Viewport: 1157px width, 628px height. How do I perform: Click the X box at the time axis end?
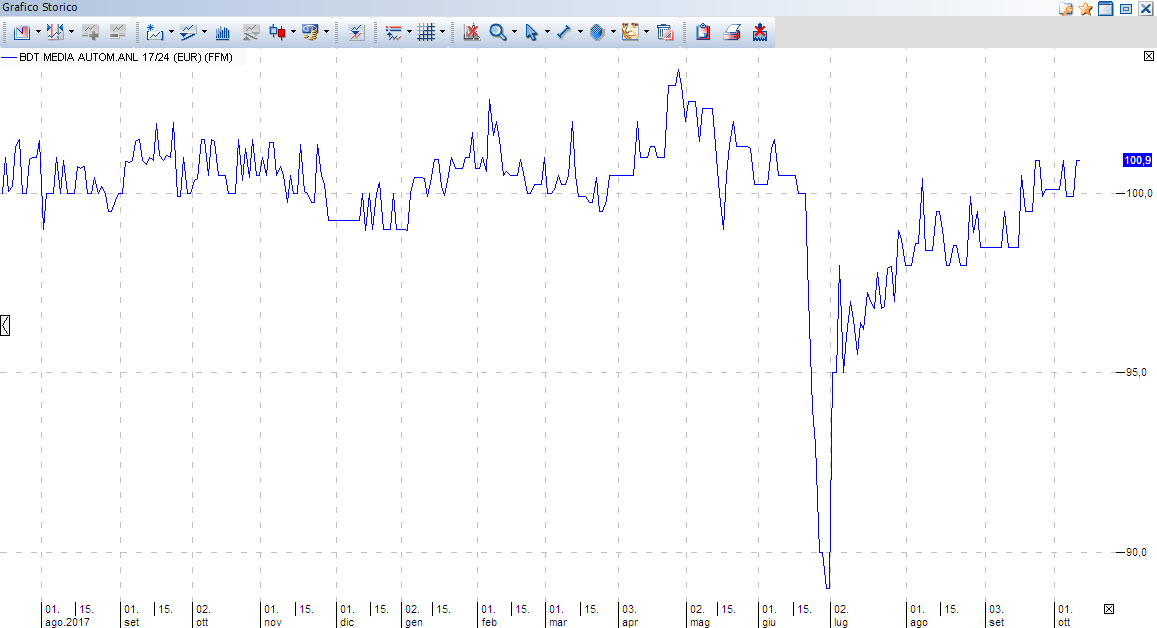click(1108, 609)
